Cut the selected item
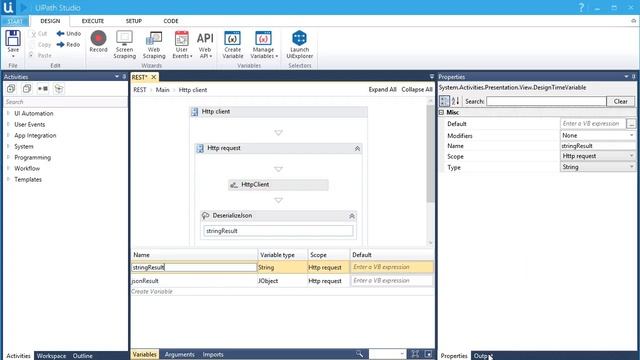Viewport: 640px width, 360px height. (x=39, y=34)
